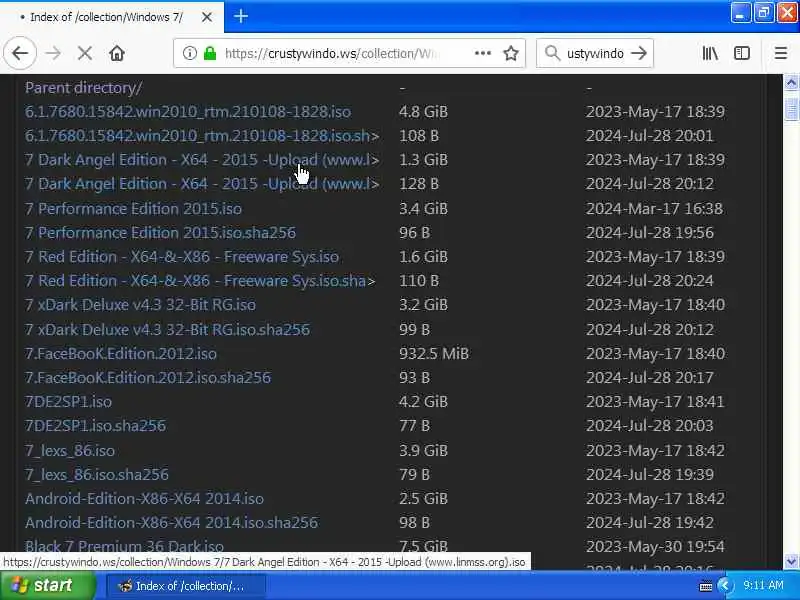Click the 9:11 AM taskbar clock

pyautogui.click(x=763, y=585)
